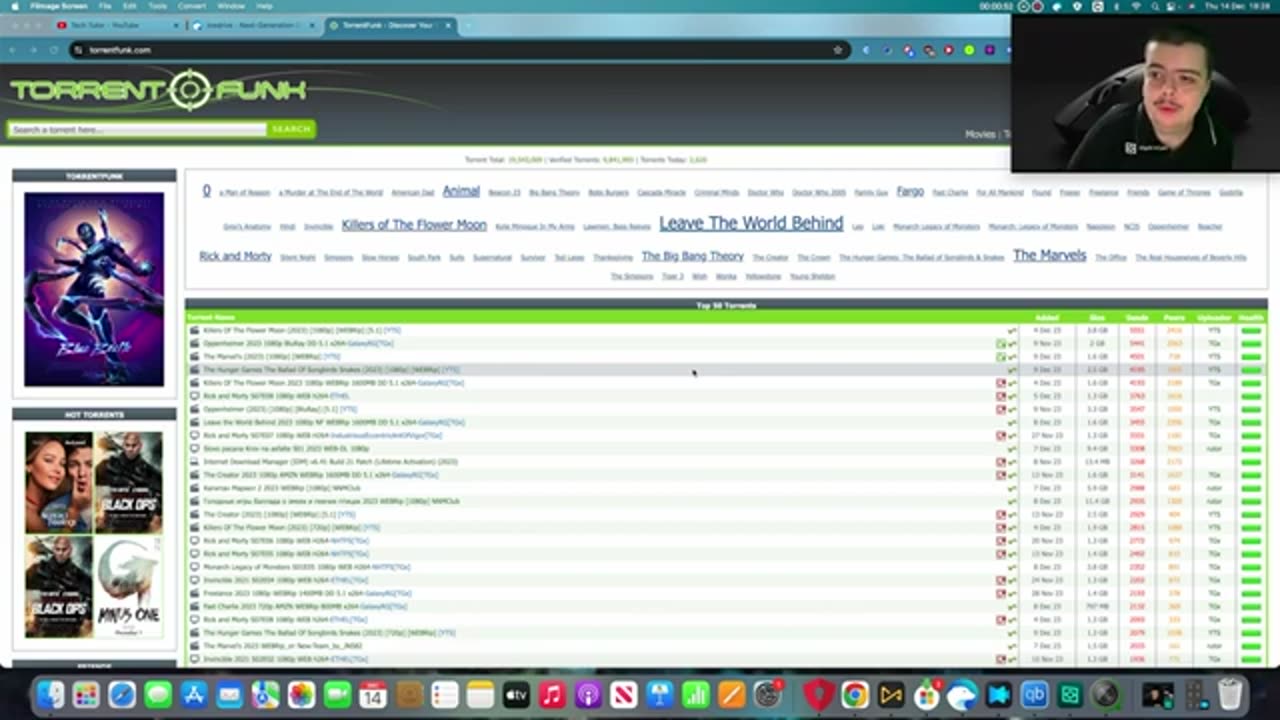Screen dimensions: 1280x720
Task: Open Fast Charlie 2023 720p torrent
Action: pyautogui.click(x=305, y=606)
